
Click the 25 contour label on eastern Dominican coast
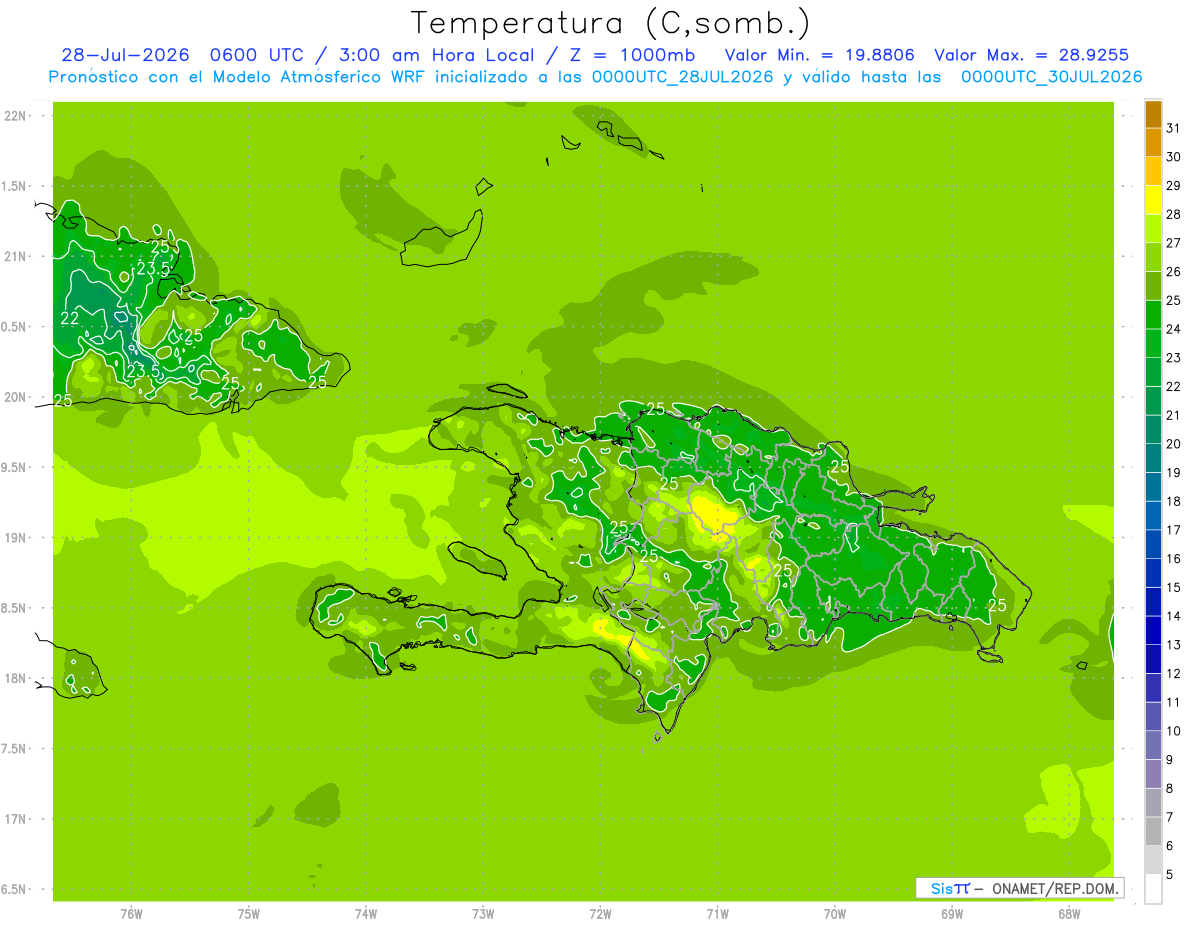coord(997,605)
